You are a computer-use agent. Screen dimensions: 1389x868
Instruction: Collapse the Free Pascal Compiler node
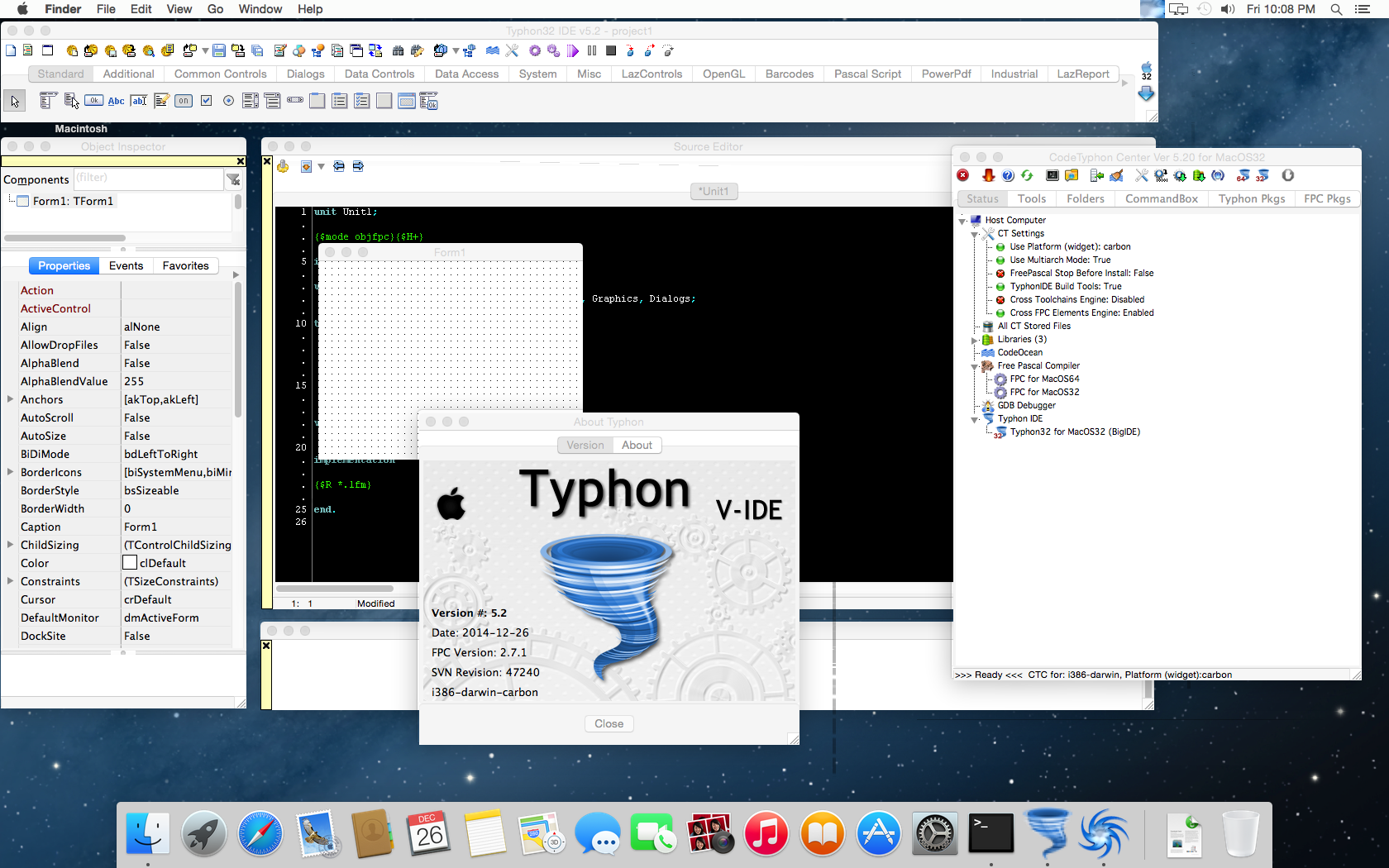975,366
